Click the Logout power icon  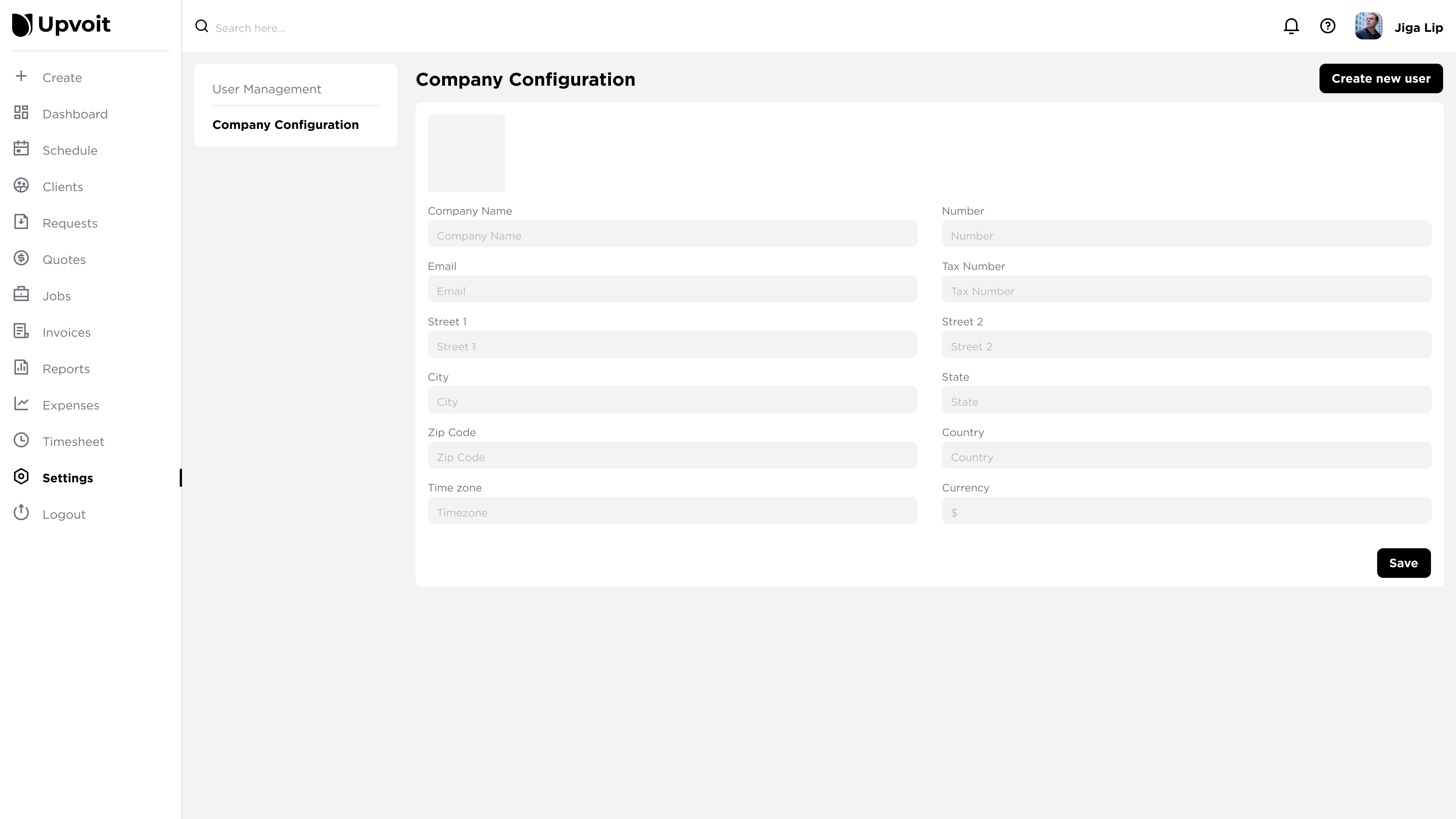(21, 513)
